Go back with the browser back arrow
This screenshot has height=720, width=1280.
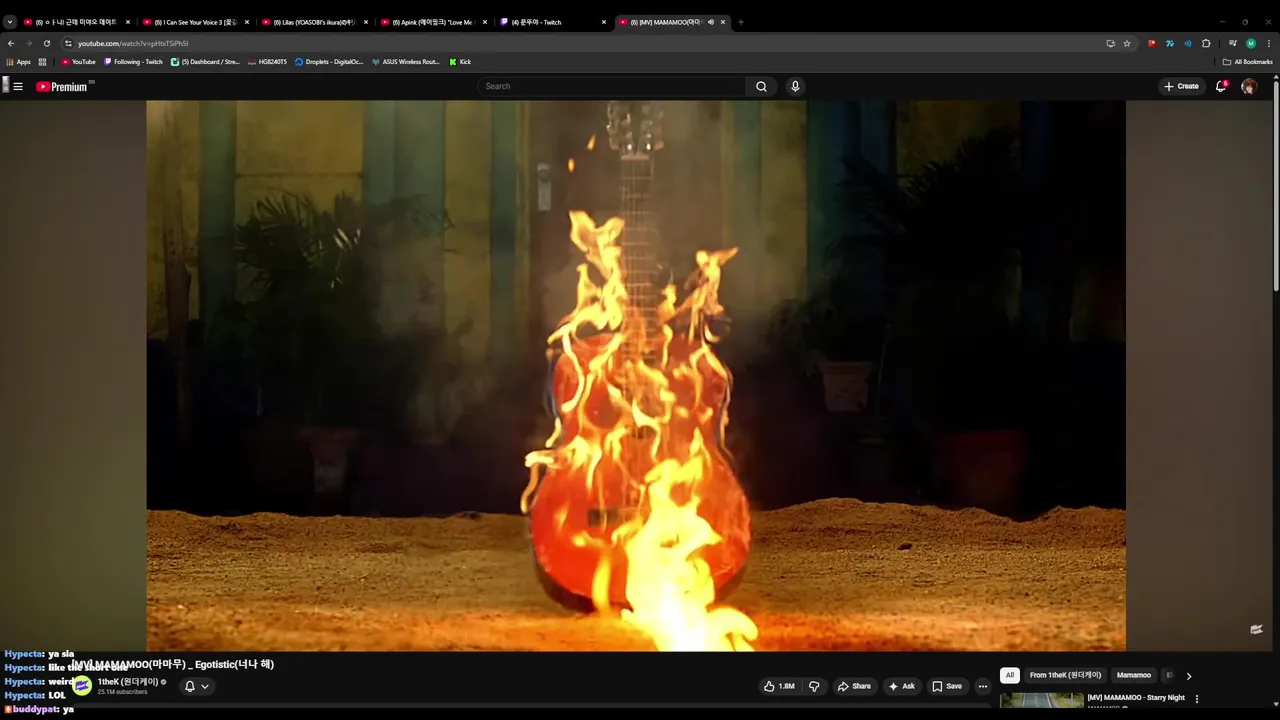(11, 43)
